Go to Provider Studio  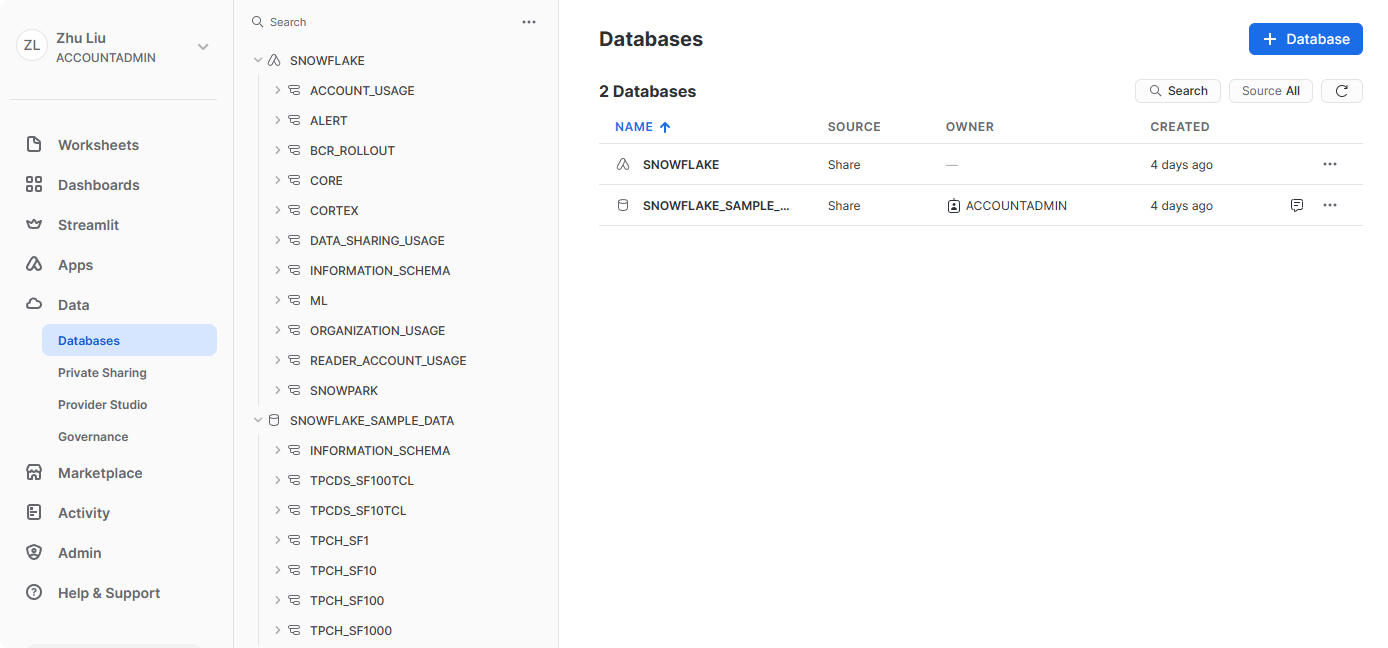[x=102, y=405]
